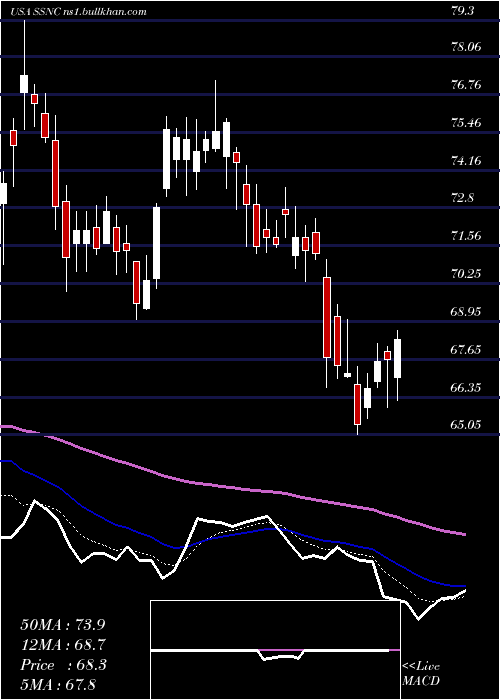500x700 pixels.
Task: Select the 68.95 price axis label
Action: [x=467, y=312]
